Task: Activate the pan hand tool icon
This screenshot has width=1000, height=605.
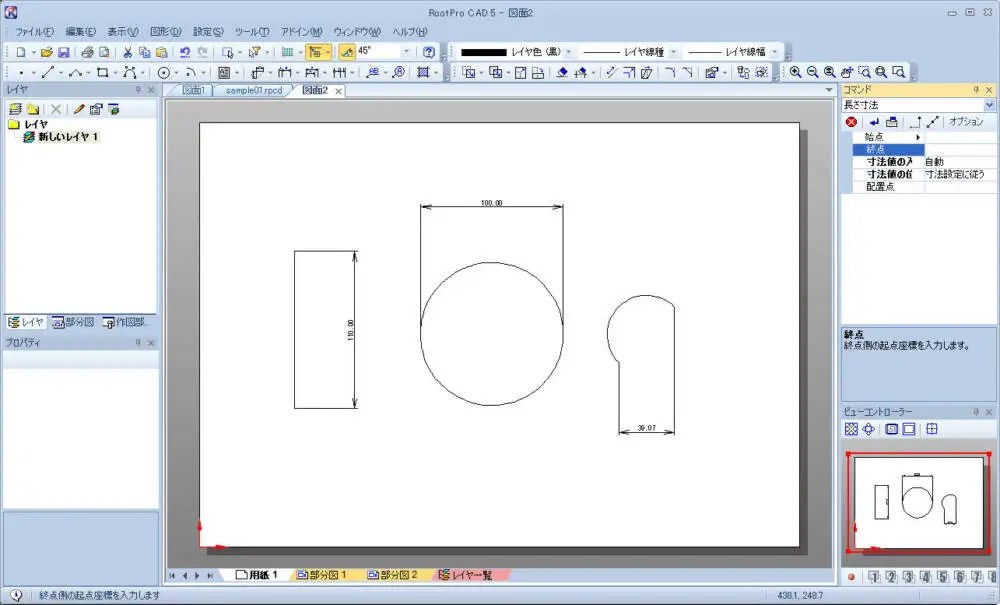Action: 846,72
